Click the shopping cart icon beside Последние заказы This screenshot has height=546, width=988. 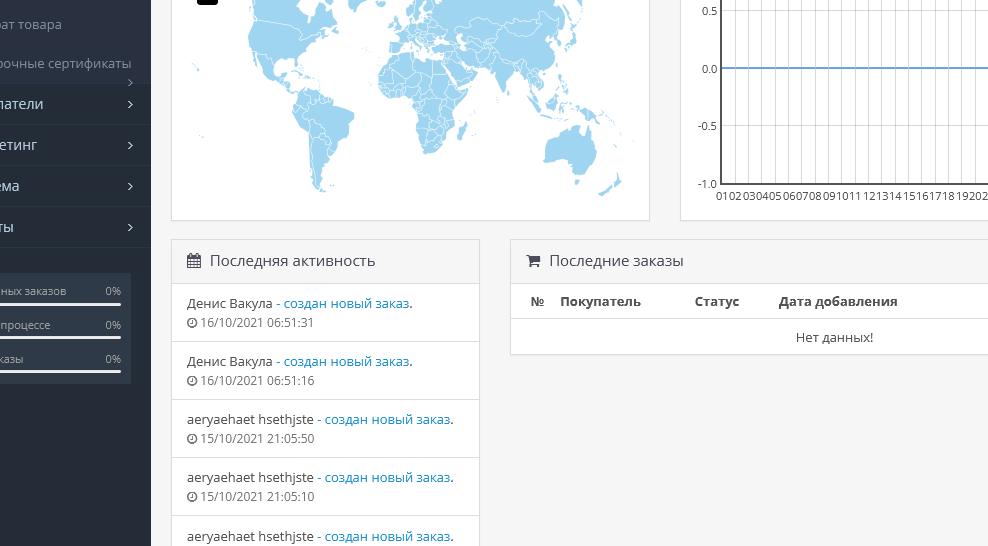(533, 261)
